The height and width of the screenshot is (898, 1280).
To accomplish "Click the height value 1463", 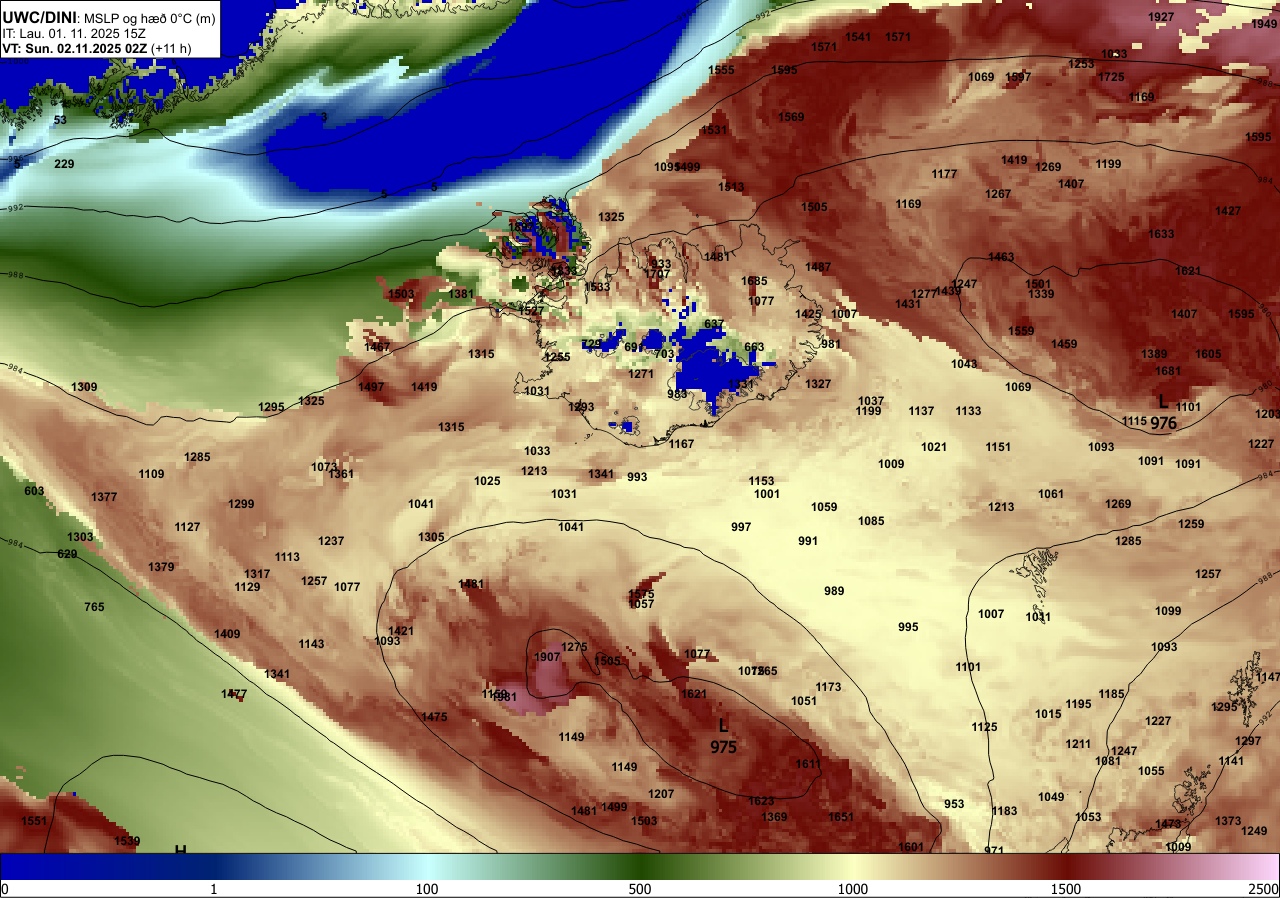I will pyautogui.click(x=1001, y=257).
